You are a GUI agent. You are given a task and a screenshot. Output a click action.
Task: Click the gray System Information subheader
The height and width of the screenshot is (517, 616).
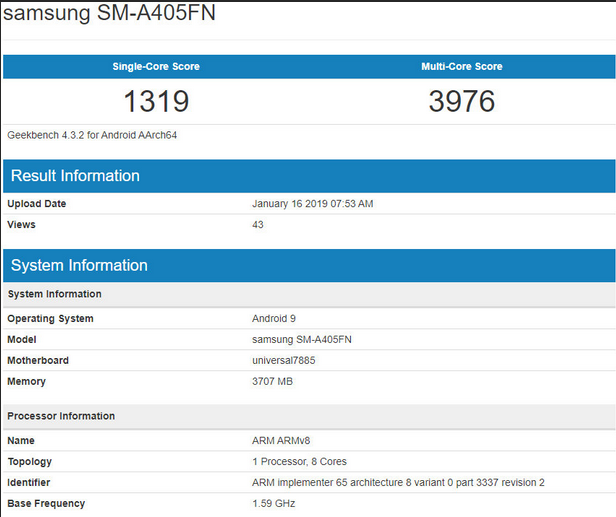click(x=309, y=294)
